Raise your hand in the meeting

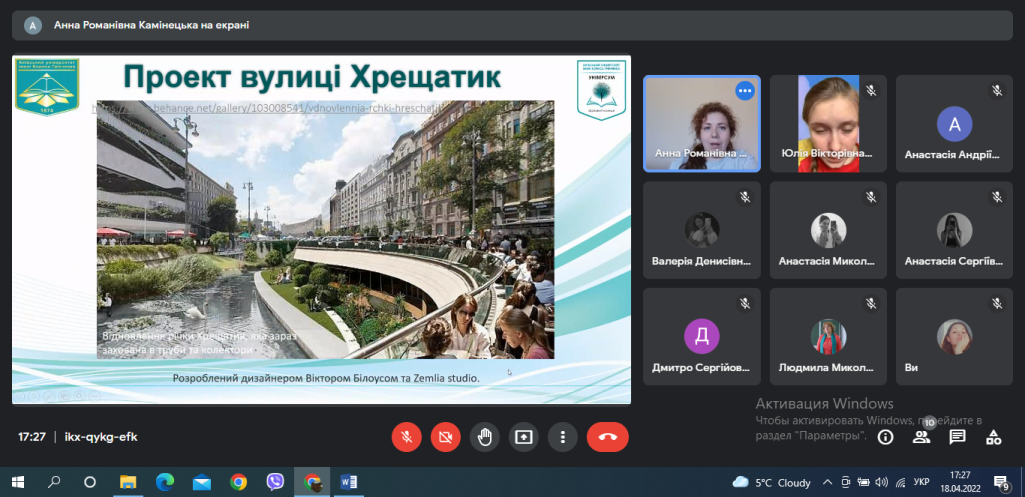tap(485, 437)
